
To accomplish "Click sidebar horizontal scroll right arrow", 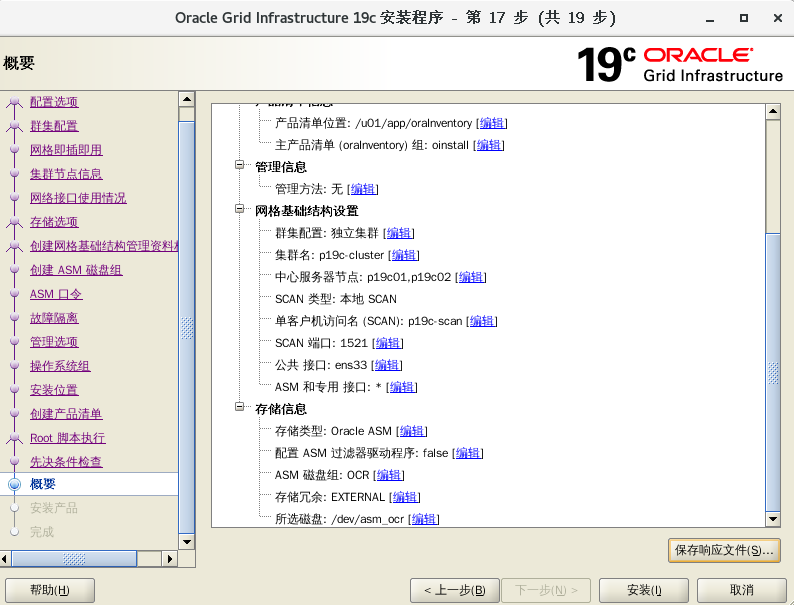I will click(x=170, y=559).
